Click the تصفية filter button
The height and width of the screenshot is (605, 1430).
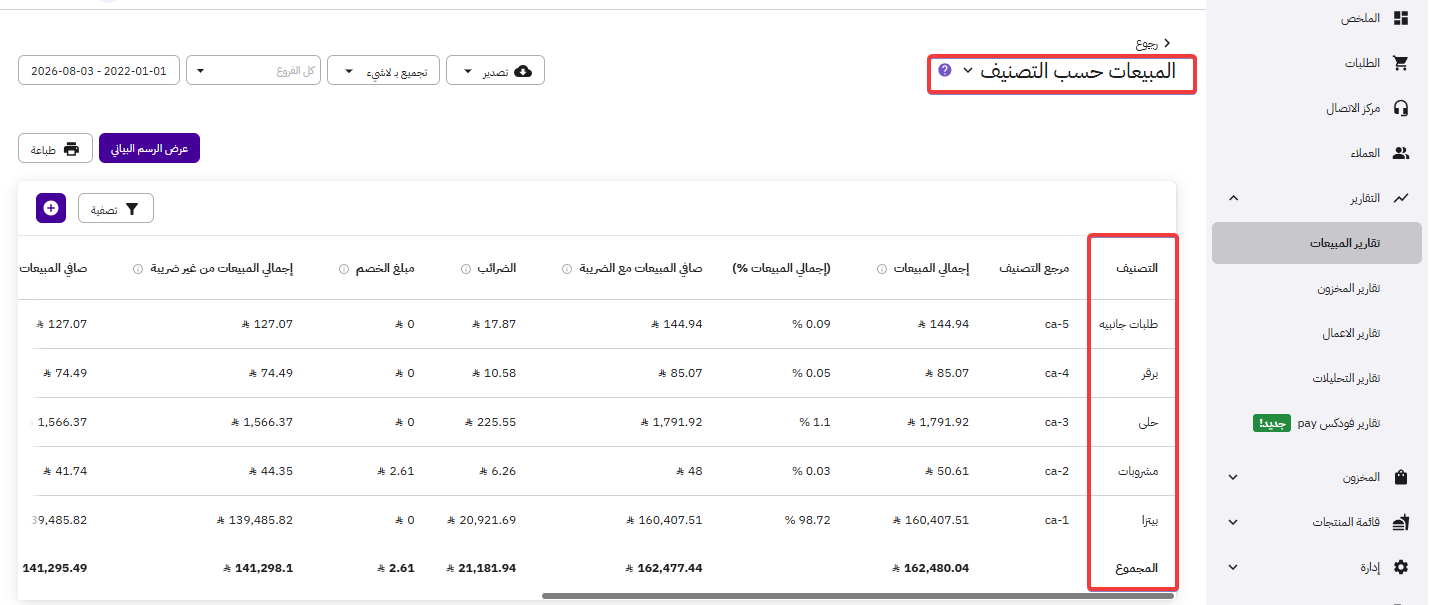(x=116, y=208)
